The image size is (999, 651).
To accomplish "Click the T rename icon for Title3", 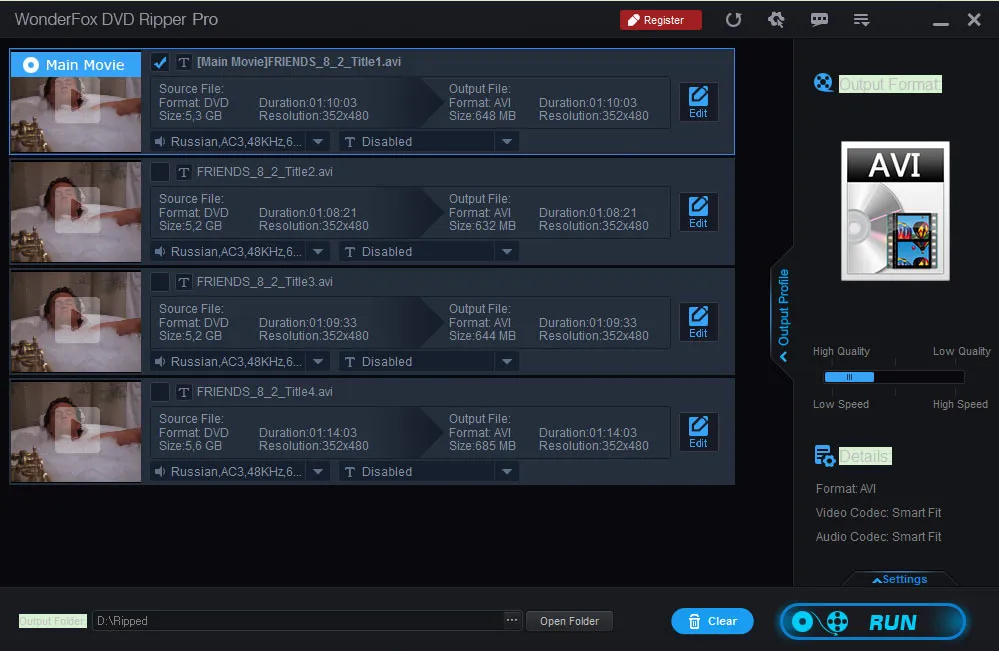I will click(183, 282).
